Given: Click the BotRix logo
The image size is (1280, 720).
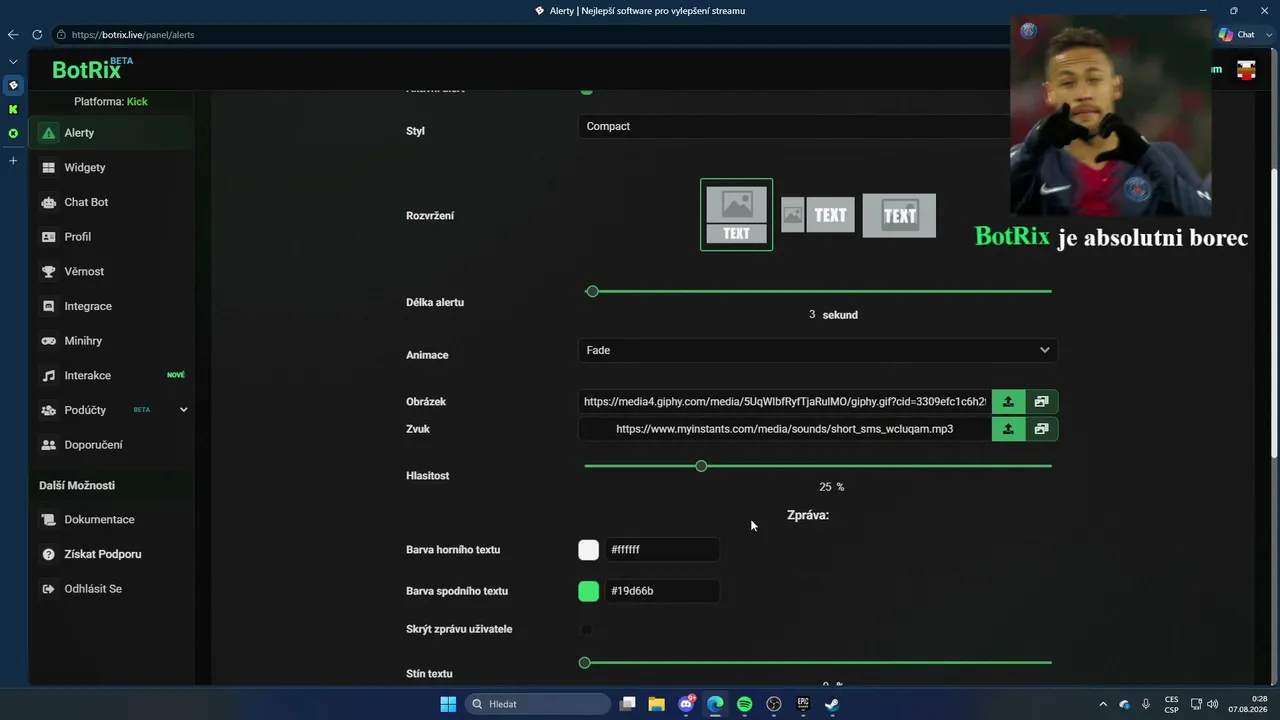Looking at the screenshot, I should [x=92, y=69].
